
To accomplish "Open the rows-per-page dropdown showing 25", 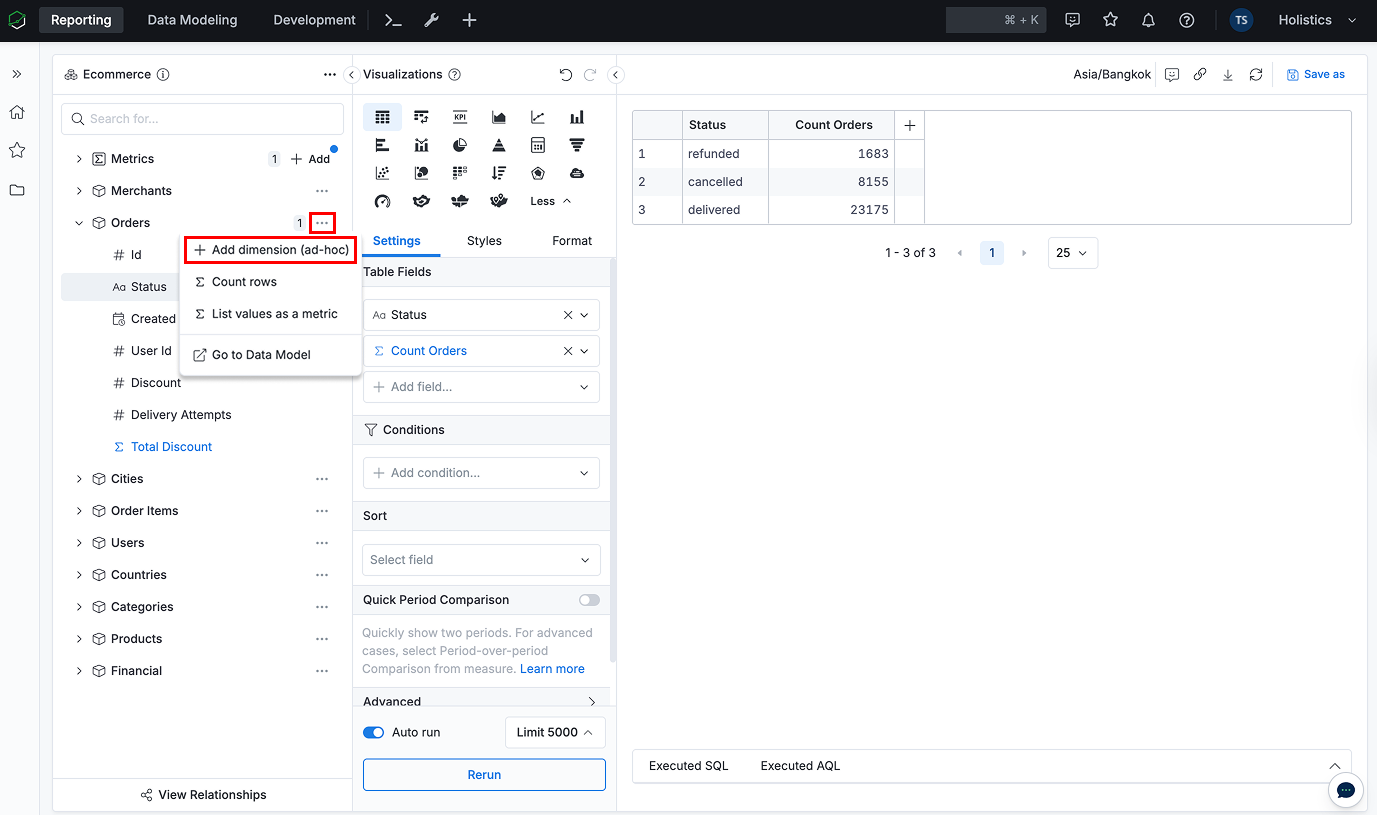I will 1072,253.
